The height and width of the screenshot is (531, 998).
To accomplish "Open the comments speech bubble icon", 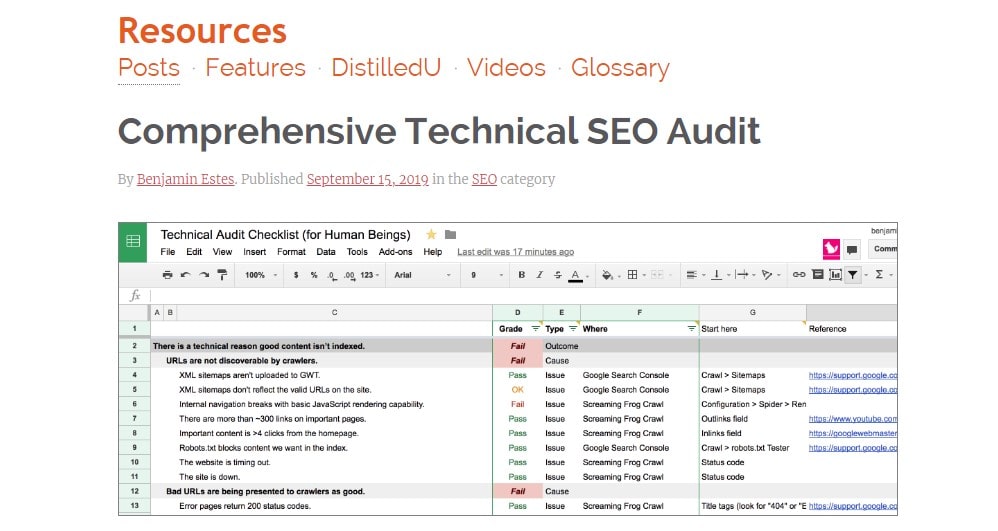I will (852, 249).
